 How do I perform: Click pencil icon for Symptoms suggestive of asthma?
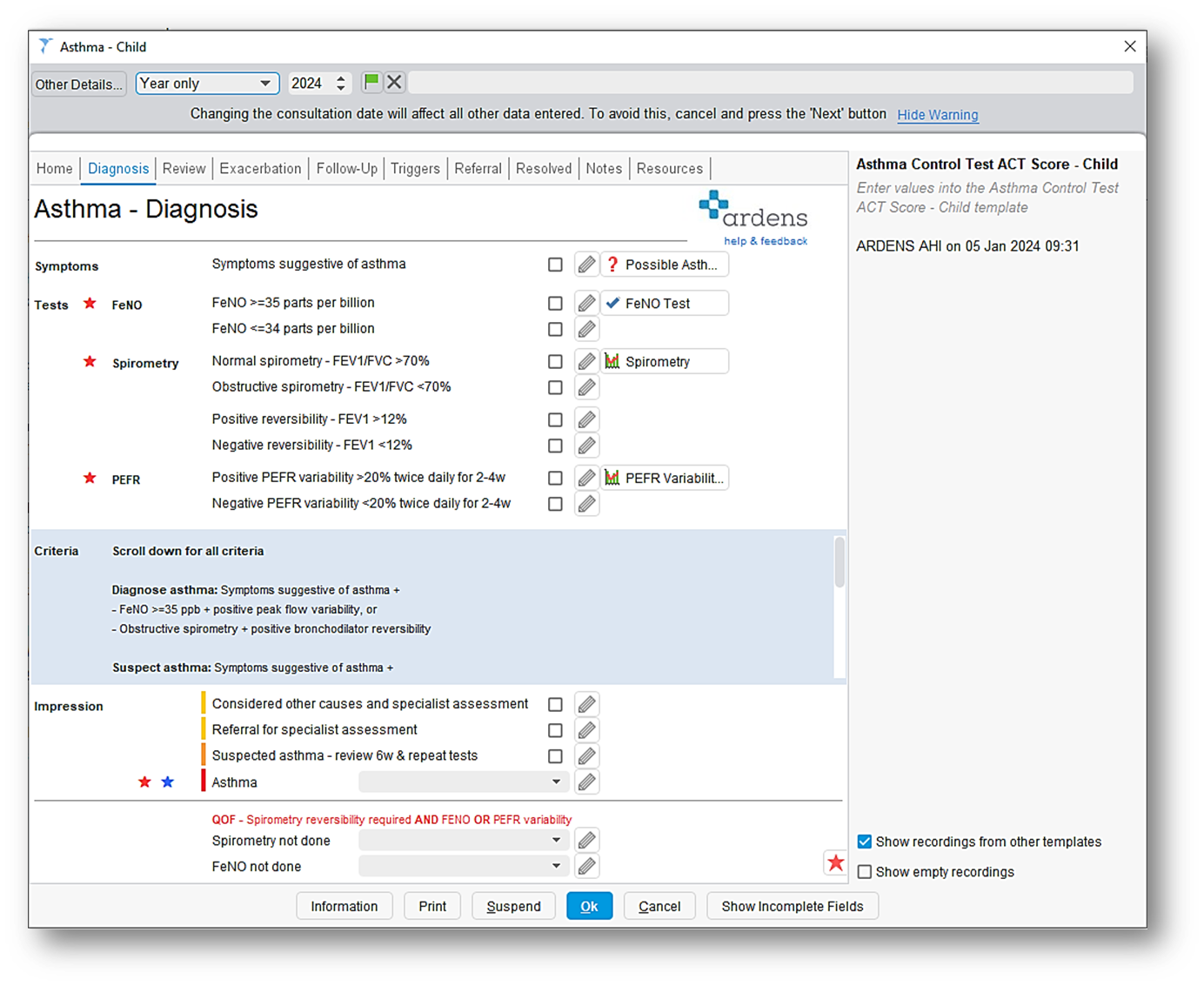pos(587,265)
